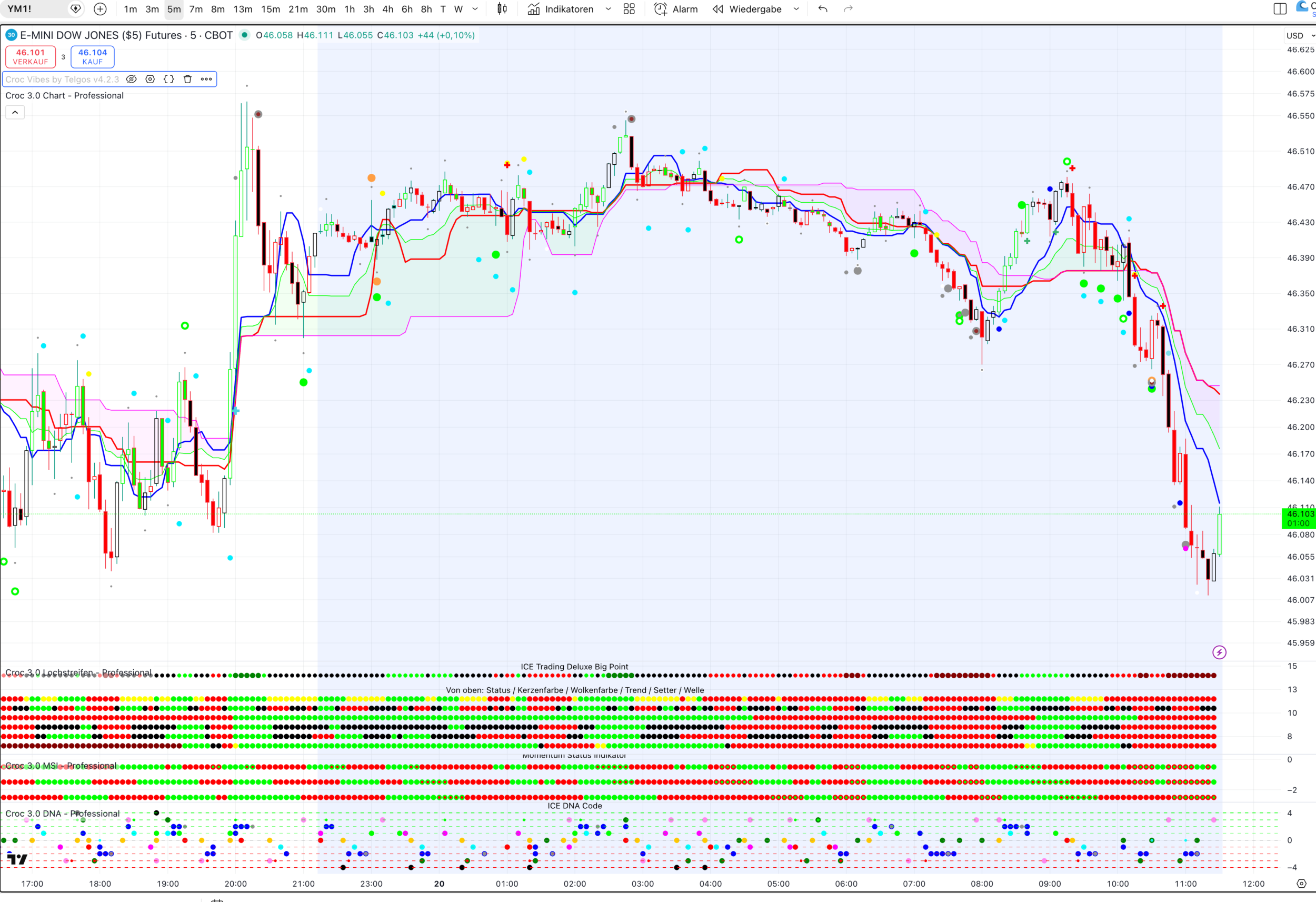1316x902 pixels.
Task: Open Indikatoren favorites dropdown arrow
Action: tap(608, 9)
